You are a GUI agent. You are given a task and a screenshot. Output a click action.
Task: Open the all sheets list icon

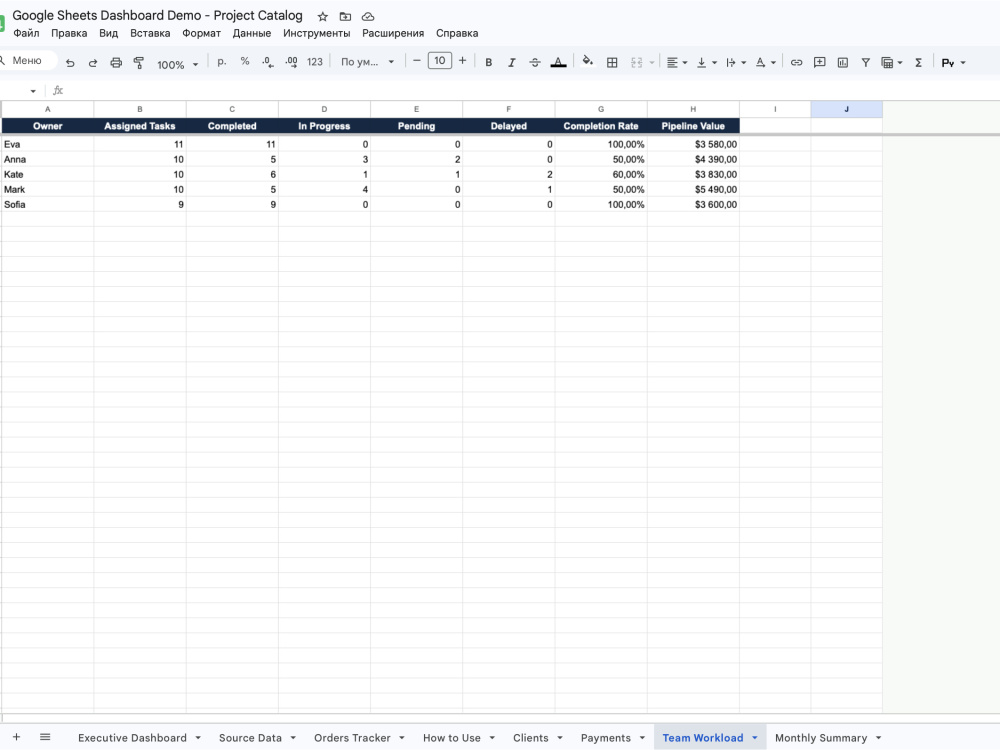tap(45, 737)
